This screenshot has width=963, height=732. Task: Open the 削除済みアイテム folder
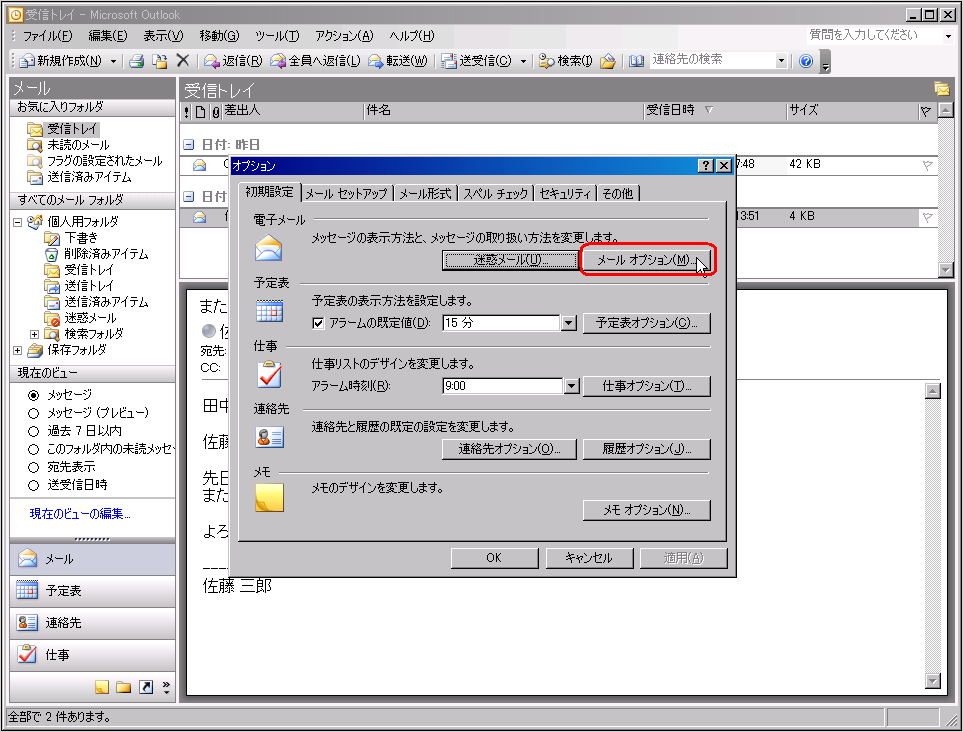pos(106,254)
